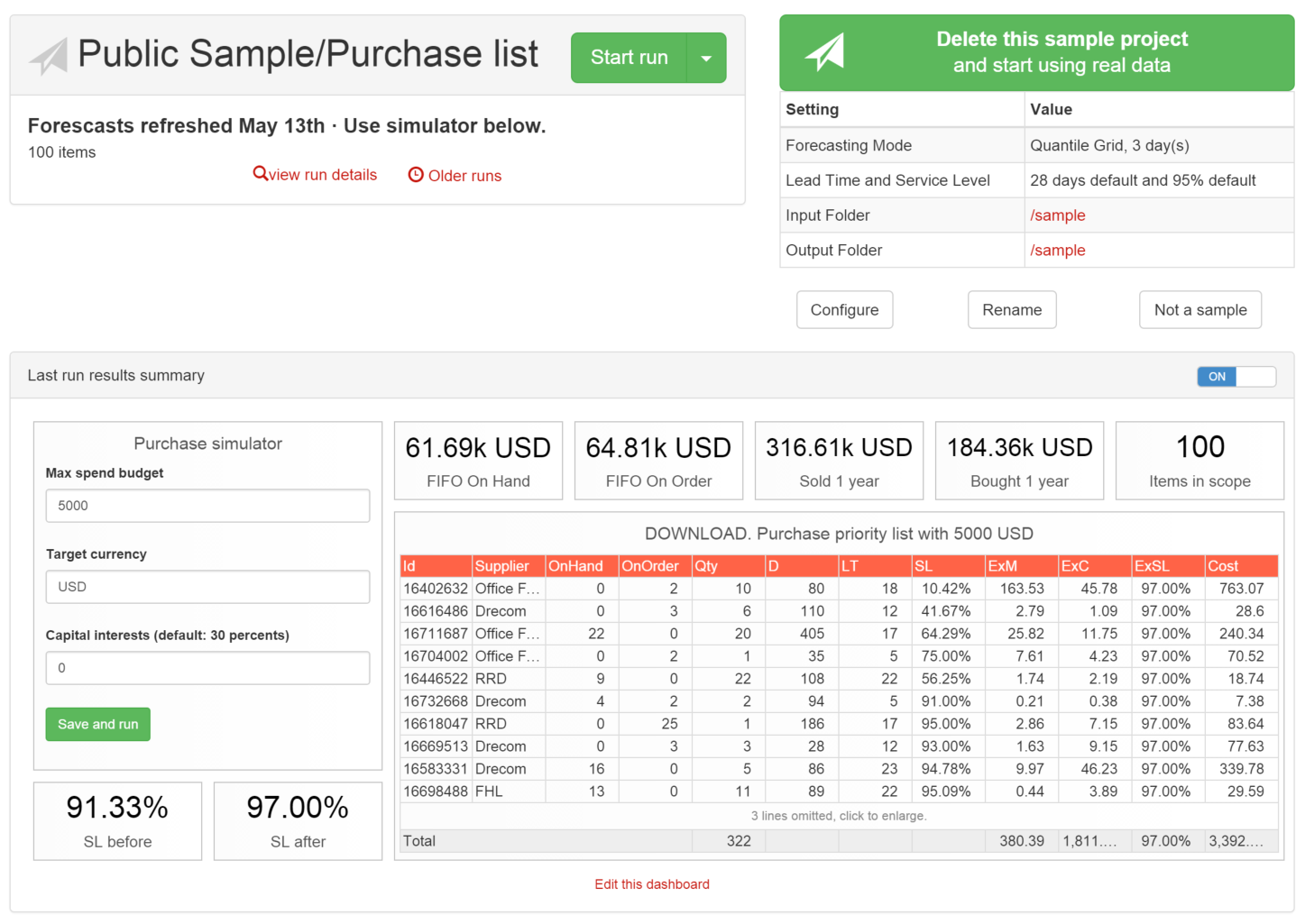1305x924 pixels.
Task: Click Delete this sample project banner
Action: tap(1037, 52)
